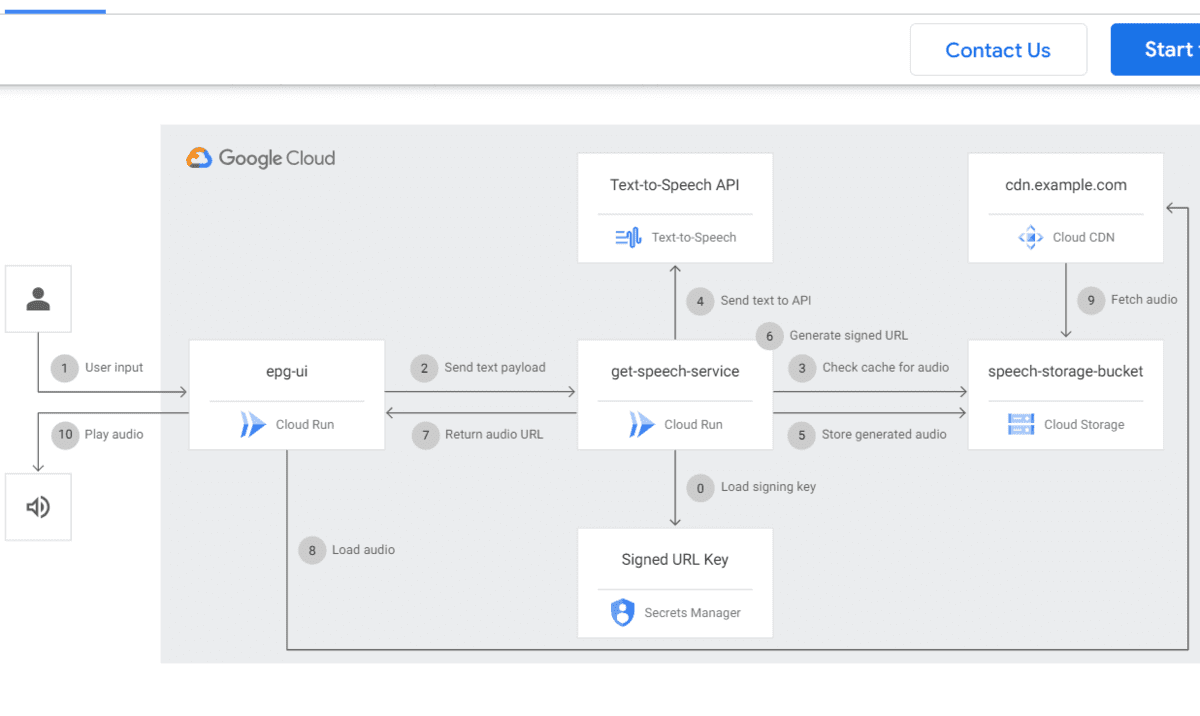Click the step 4 Send text to API marker
This screenshot has width=1200, height=716.
[x=700, y=301]
